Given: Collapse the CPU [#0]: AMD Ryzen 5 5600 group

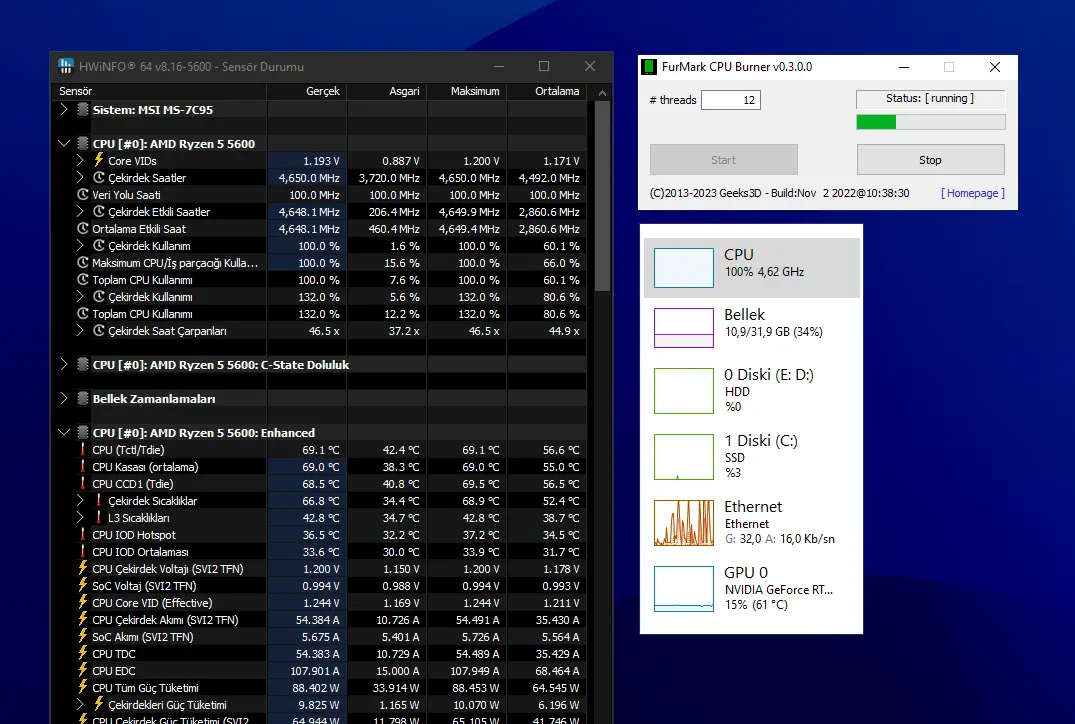Looking at the screenshot, I should click(64, 143).
